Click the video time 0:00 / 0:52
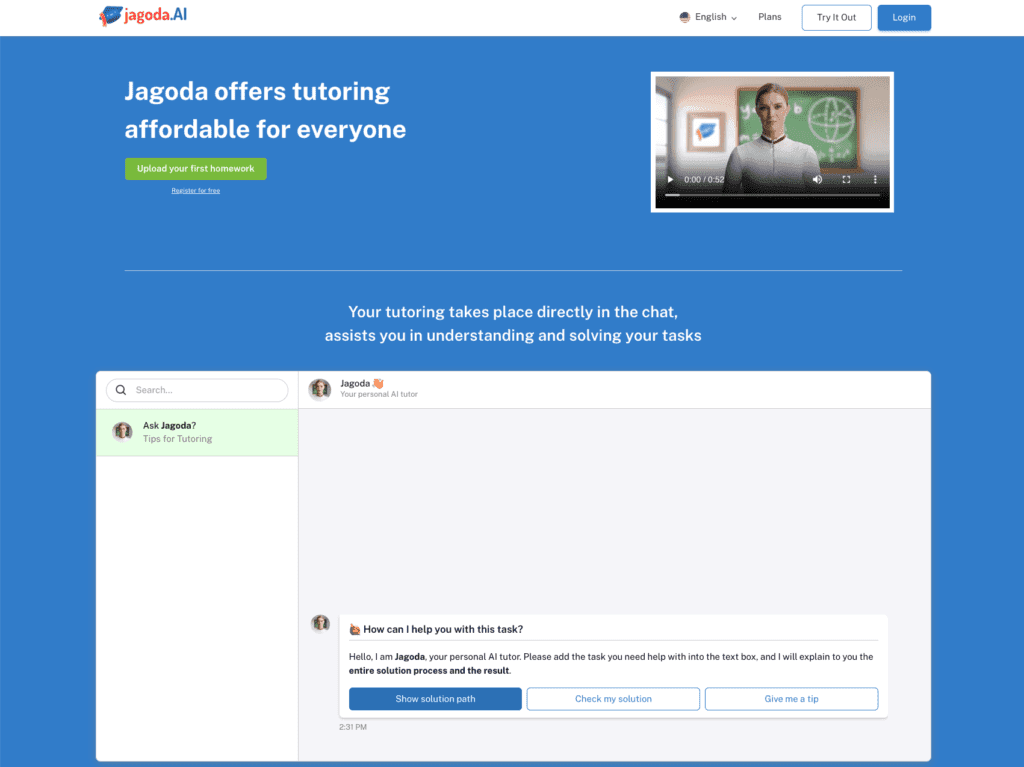1024x767 pixels. [x=704, y=180]
